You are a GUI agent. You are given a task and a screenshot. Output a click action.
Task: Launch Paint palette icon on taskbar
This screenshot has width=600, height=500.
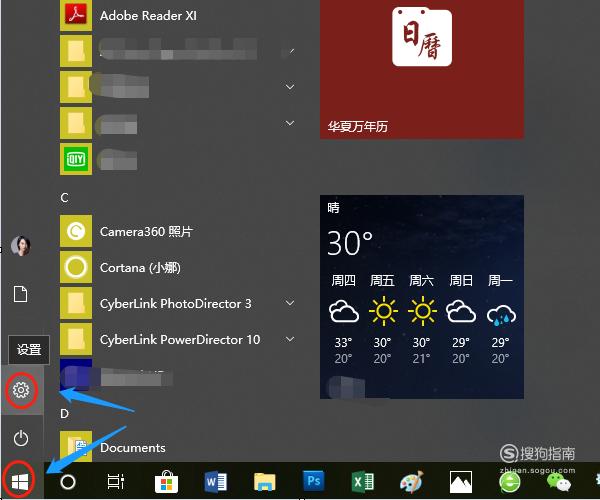pyautogui.click(x=412, y=482)
